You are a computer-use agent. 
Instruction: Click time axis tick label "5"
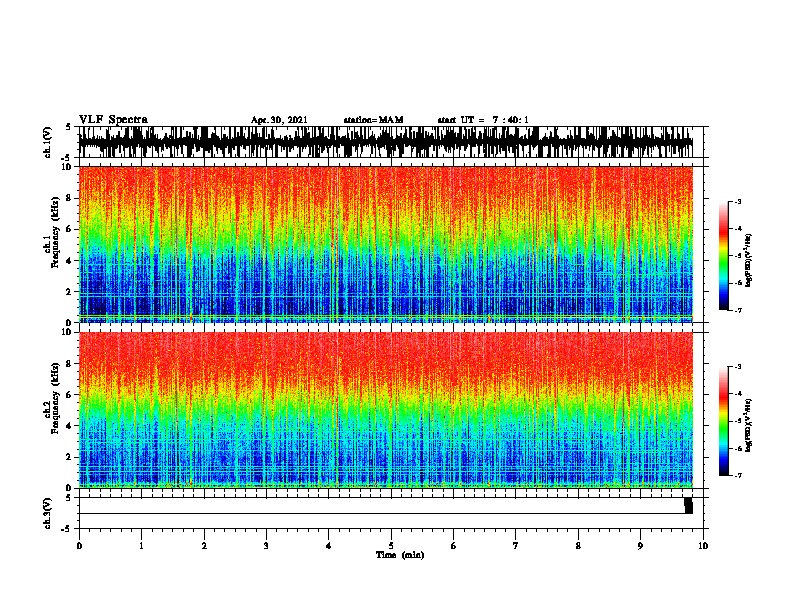click(391, 546)
